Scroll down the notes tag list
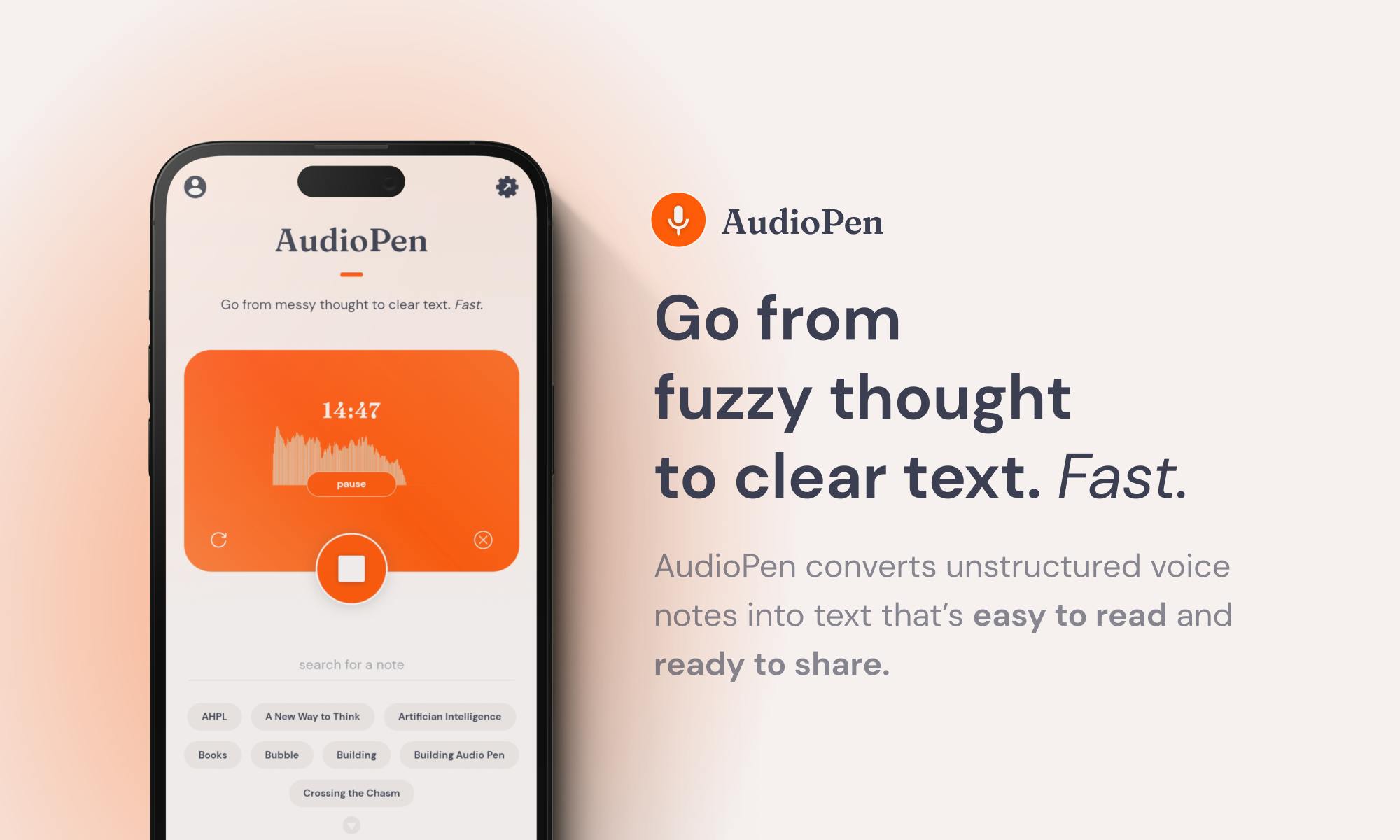This screenshot has height=840, width=1400. (352, 828)
